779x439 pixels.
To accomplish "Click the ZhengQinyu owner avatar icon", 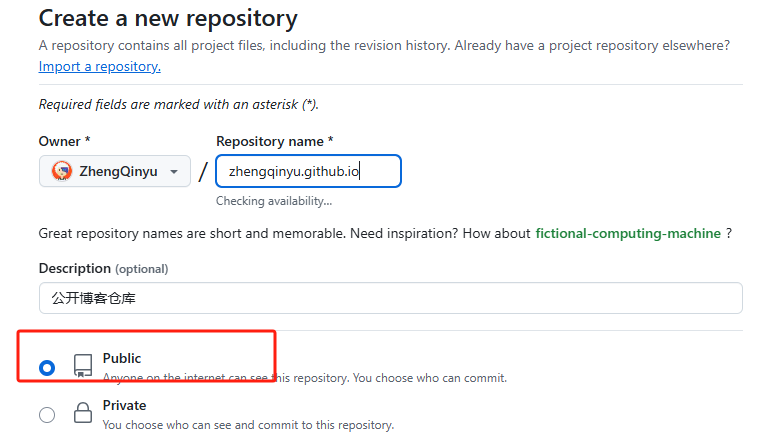I will pyautogui.click(x=62, y=171).
